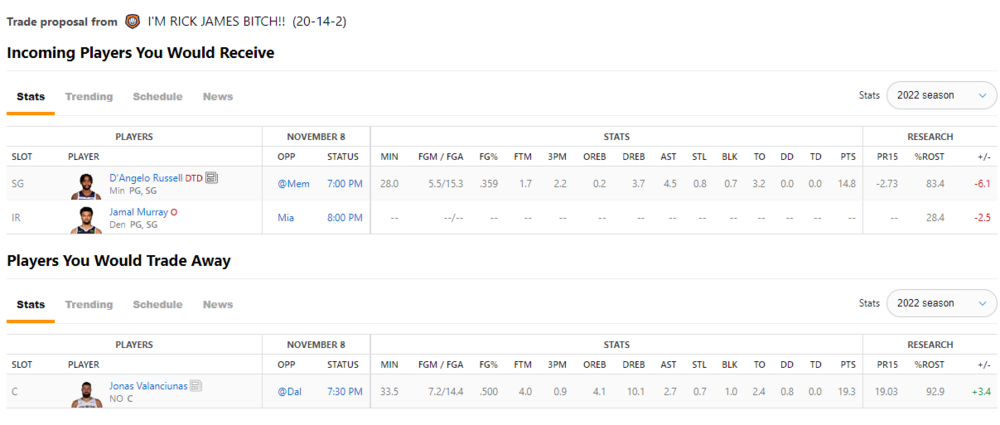Click the Mia opponent link for Murray

(x=285, y=218)
